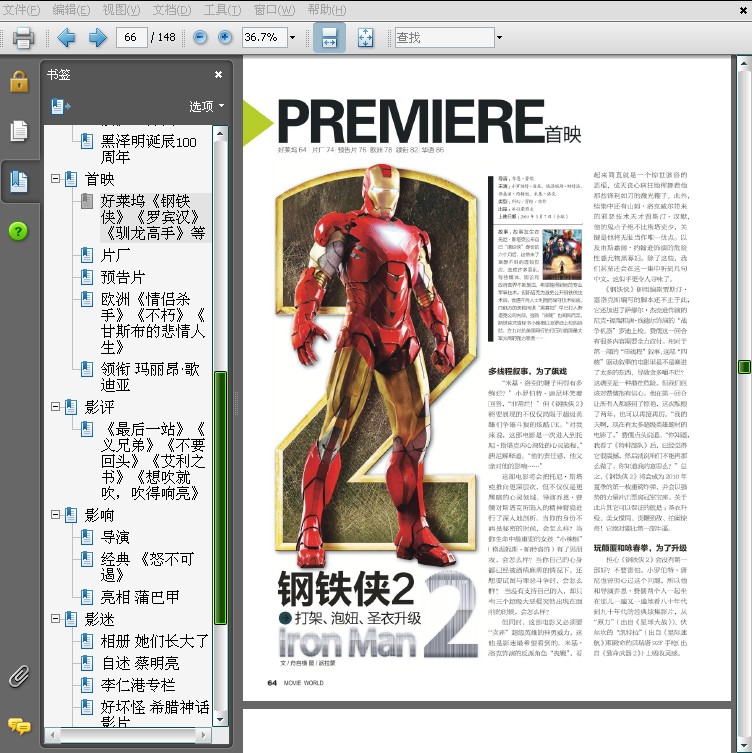Click the page number field showing 66

(x=131, y=37)
